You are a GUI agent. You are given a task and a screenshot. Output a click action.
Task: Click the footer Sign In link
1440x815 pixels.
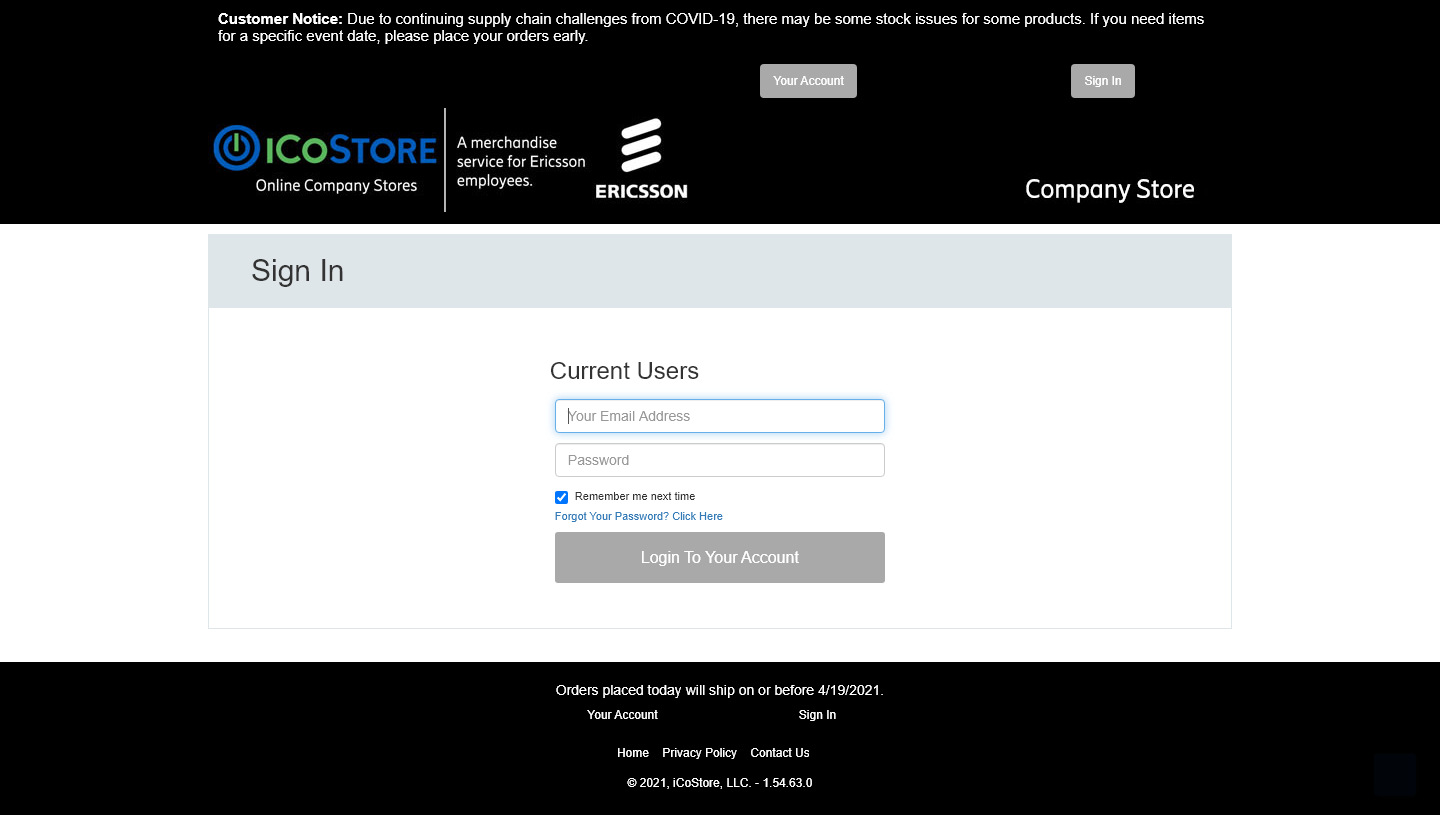(817, 715)
